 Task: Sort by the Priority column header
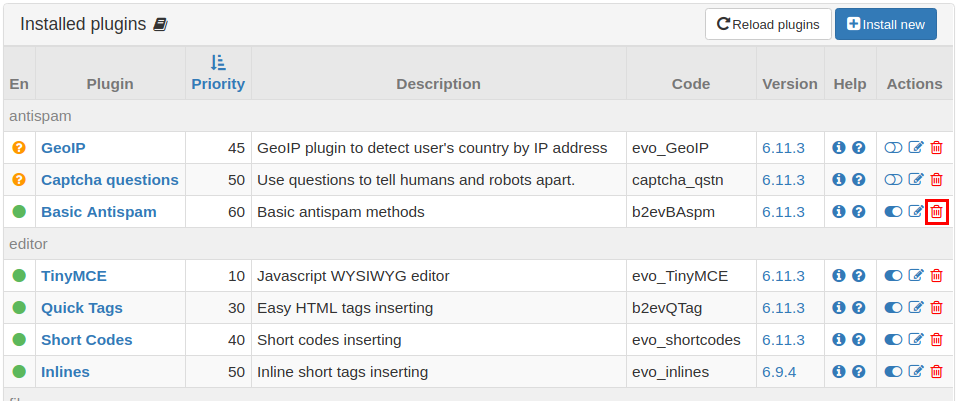[x=218, y=73]
